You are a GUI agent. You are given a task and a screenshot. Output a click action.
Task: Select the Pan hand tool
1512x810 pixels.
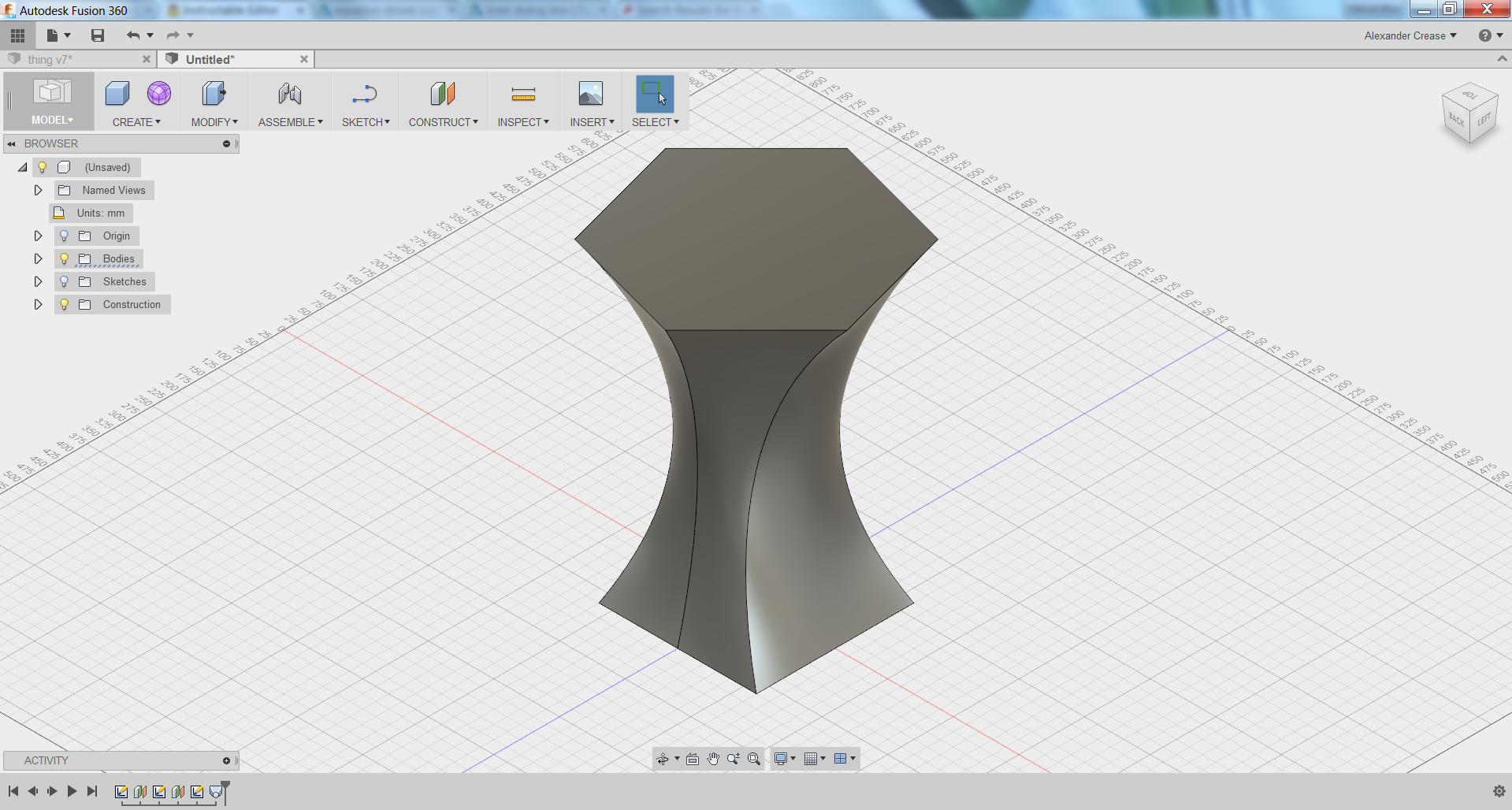[x=713, y=759]
